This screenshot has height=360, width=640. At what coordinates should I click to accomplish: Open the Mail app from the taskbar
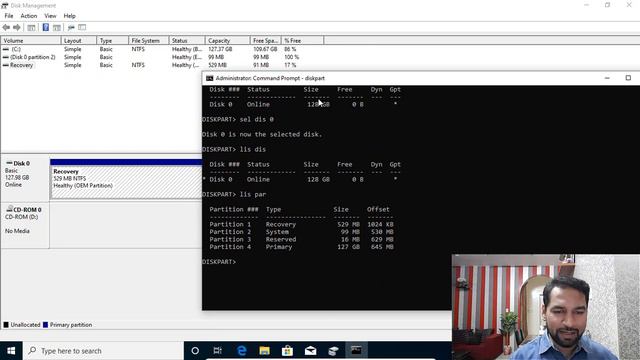pyautogui.click(x=311, y=351)
